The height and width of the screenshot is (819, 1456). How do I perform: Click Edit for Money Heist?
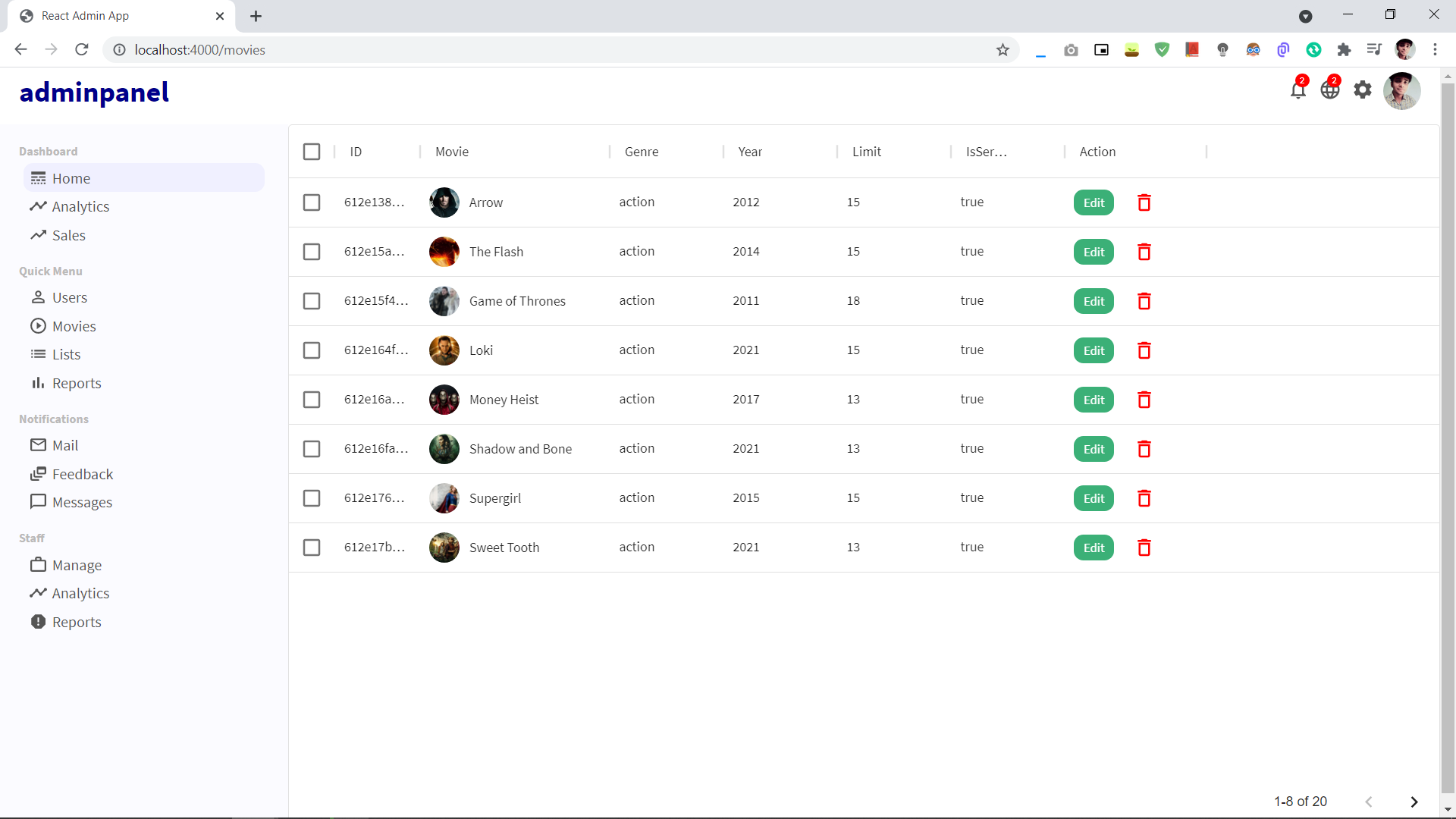coord(1094,400)
